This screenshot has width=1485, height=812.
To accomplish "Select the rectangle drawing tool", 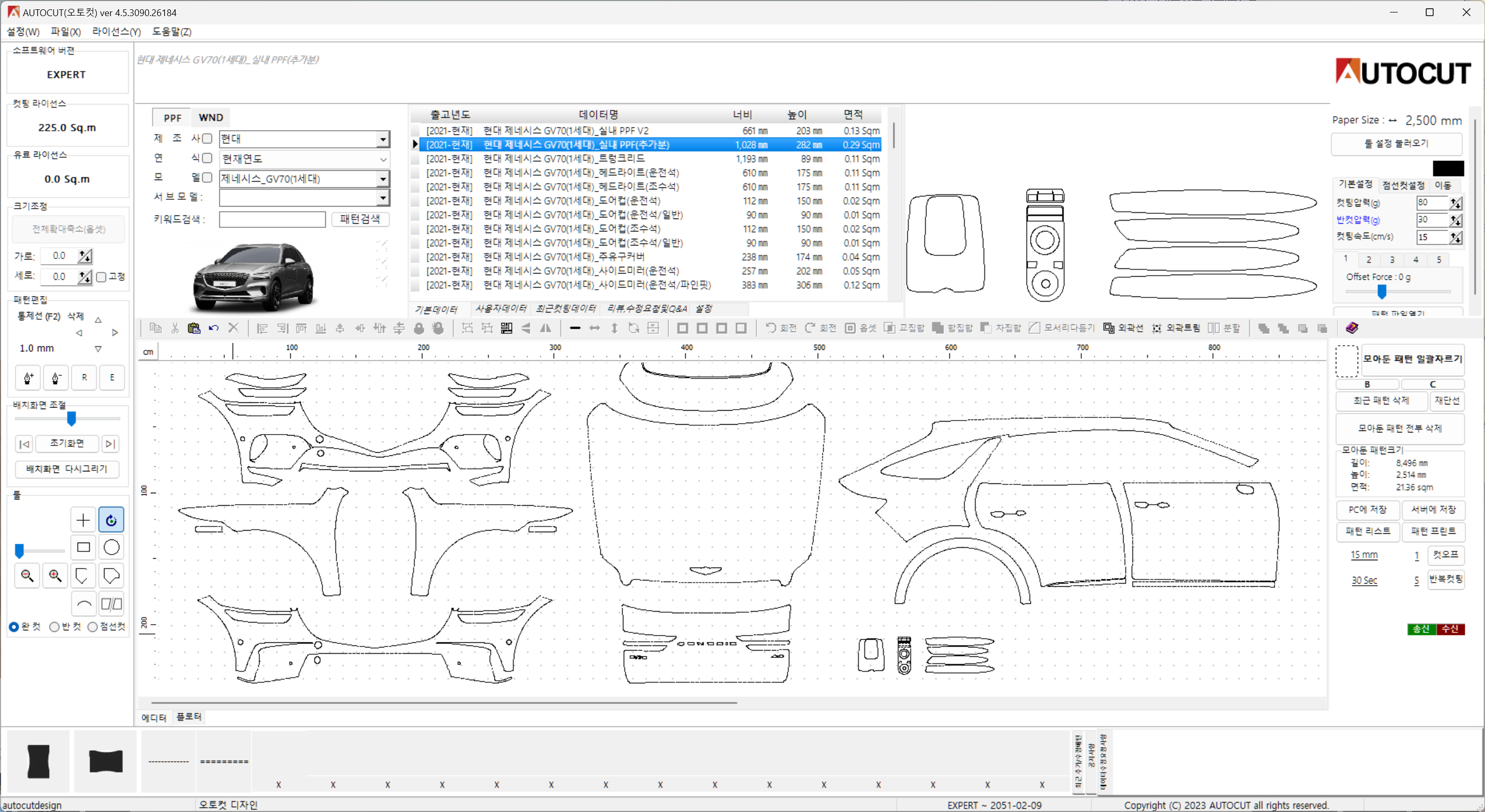I will (83, 547).
